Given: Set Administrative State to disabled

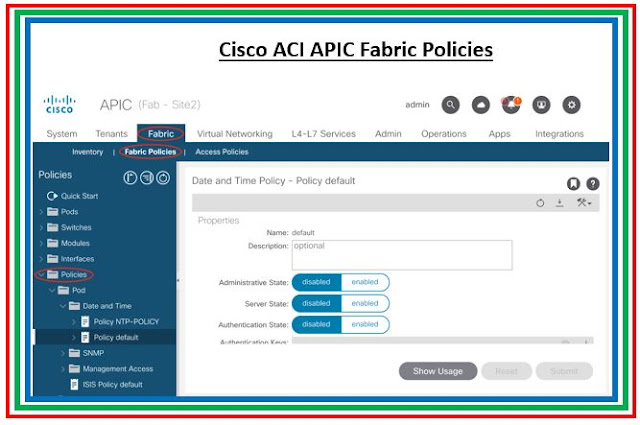Looking at the screenshot, I should [x=316, y=282].
